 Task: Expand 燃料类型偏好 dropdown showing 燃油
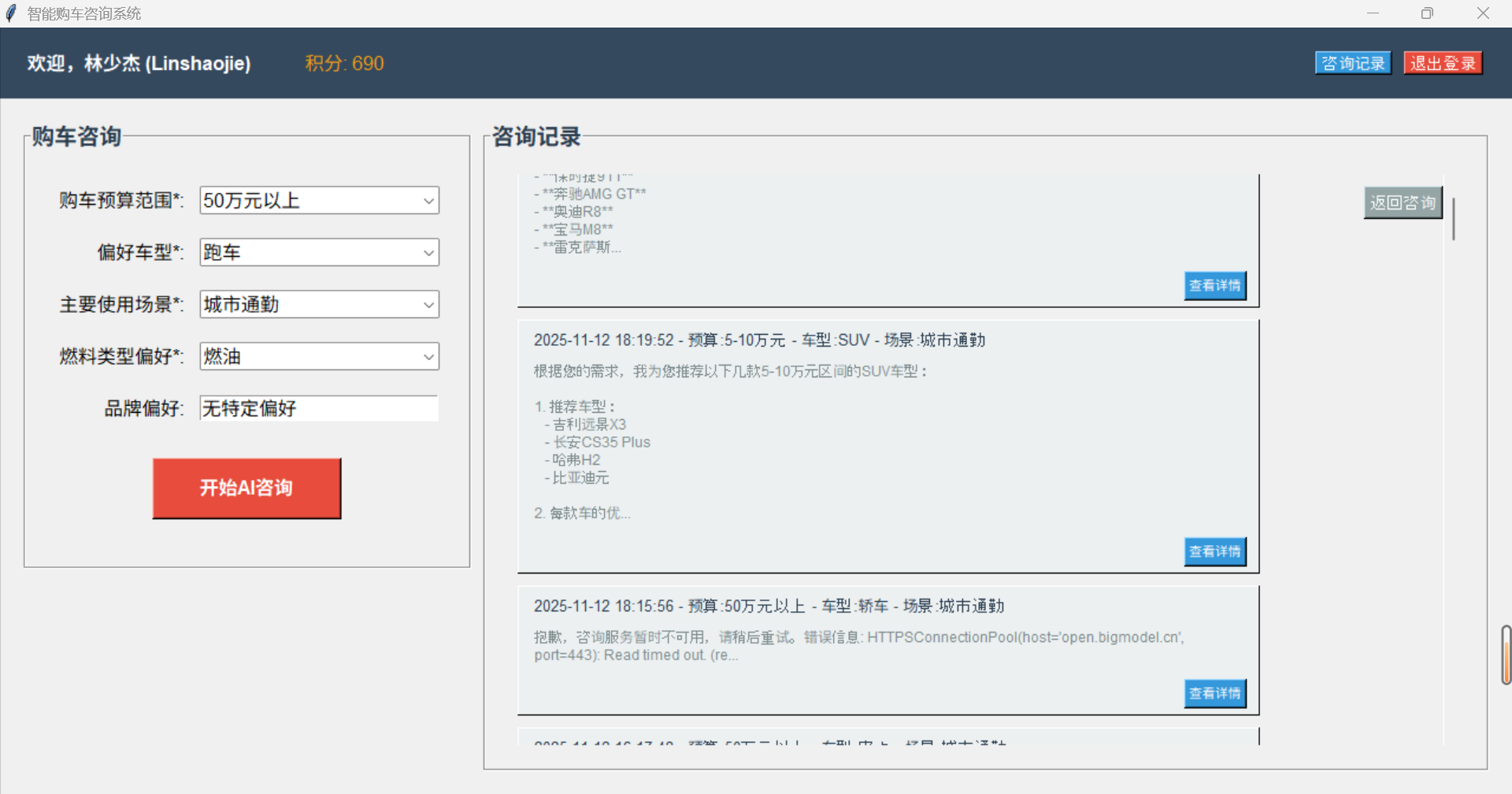(x=319, y=356)
